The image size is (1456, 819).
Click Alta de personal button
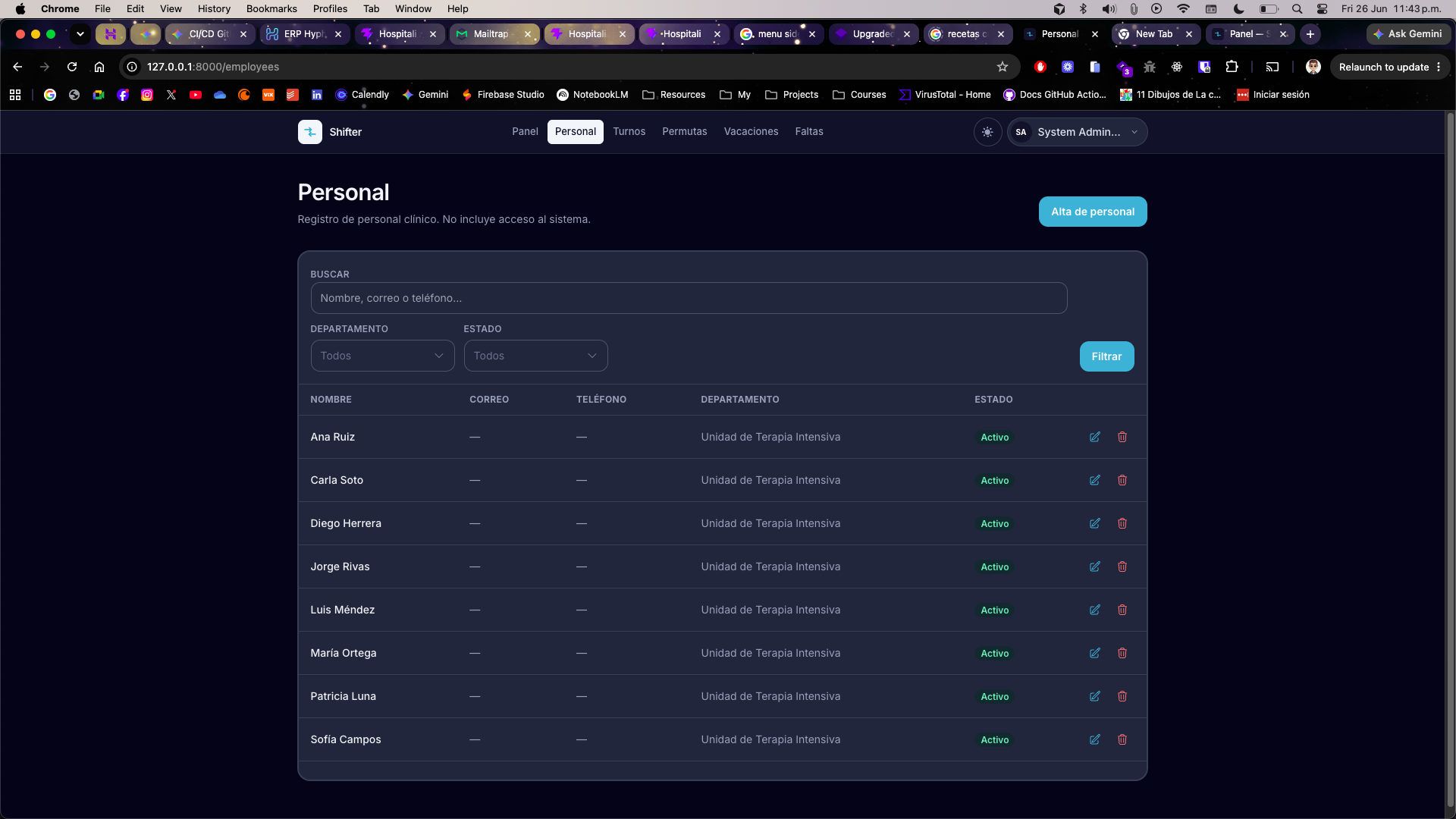point(1093,212)
